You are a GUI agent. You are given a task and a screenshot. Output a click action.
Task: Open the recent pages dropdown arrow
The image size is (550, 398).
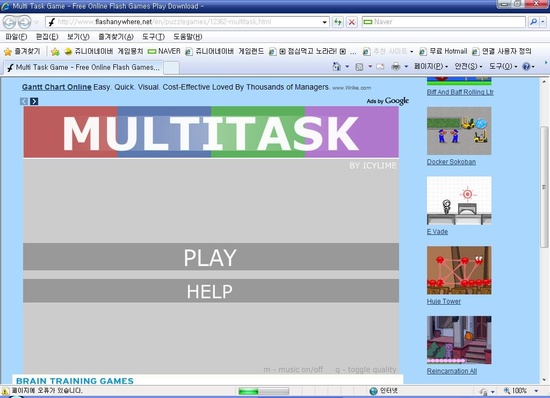(x=36, y=22)
